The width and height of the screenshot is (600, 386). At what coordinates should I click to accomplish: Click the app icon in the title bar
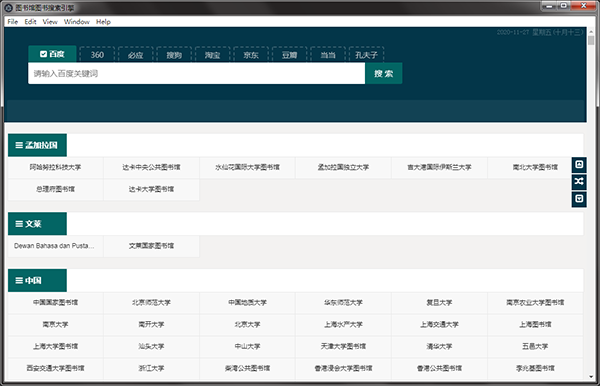click(x=8, y=8)
